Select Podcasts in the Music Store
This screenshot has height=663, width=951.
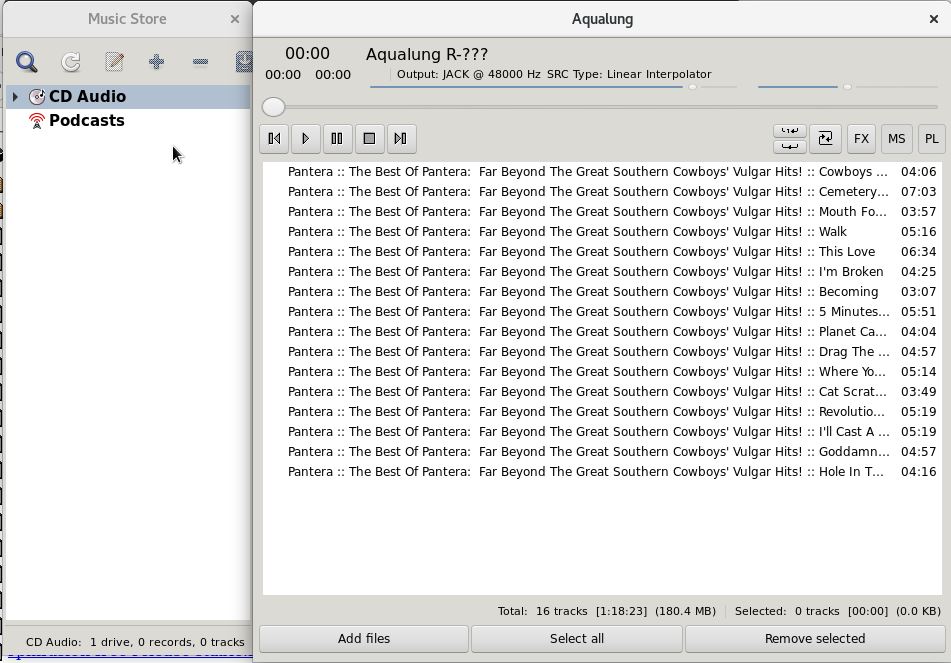coord(86,121)
